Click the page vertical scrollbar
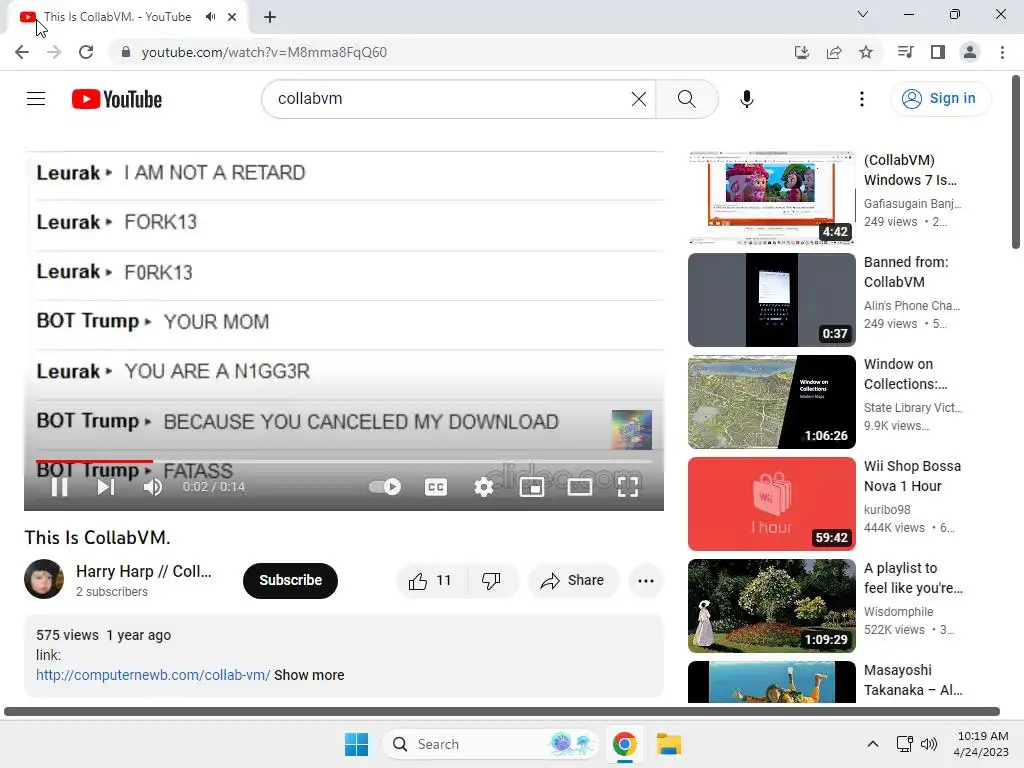The width and height of the screenshot is (1024, 768). (x=1016, y=162)
